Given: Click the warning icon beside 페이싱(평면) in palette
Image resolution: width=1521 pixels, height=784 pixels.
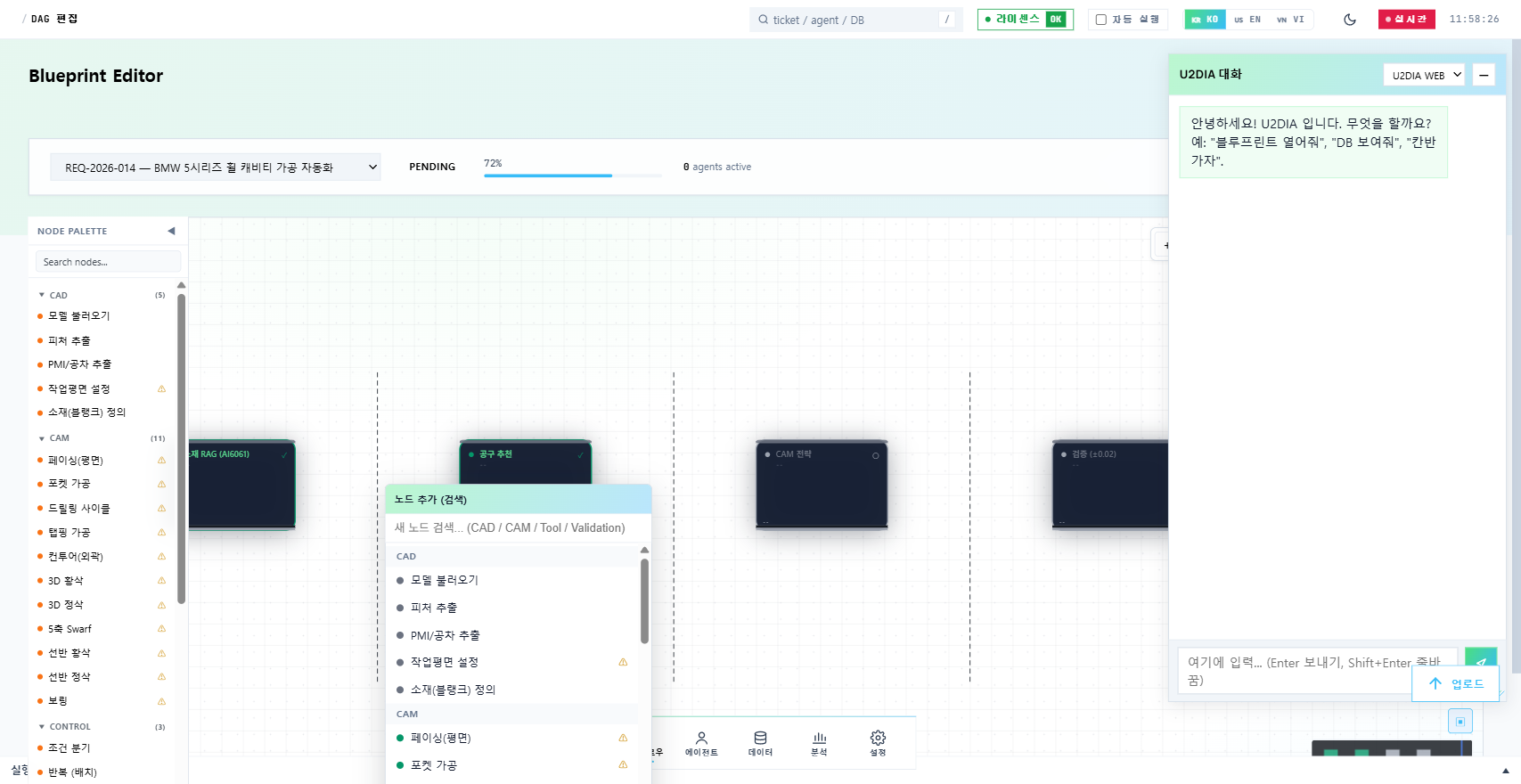Looking at the screenshot, I should 161,461.
